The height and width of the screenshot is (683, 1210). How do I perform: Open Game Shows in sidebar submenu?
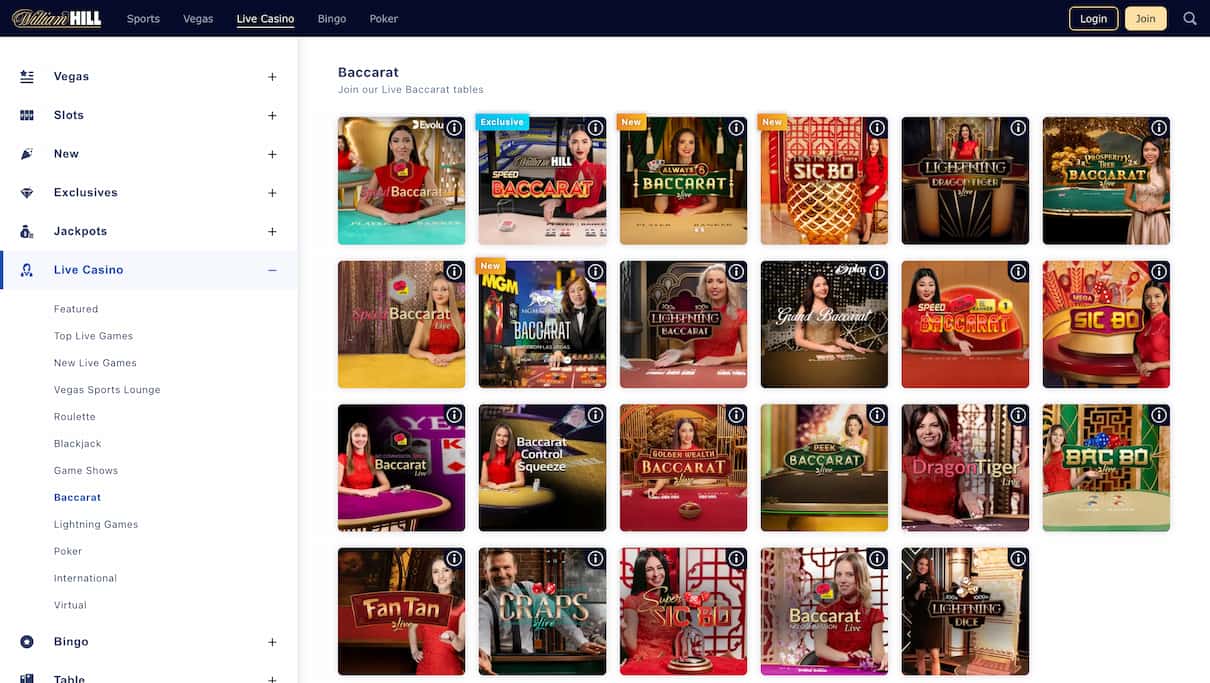click(86, 471)
